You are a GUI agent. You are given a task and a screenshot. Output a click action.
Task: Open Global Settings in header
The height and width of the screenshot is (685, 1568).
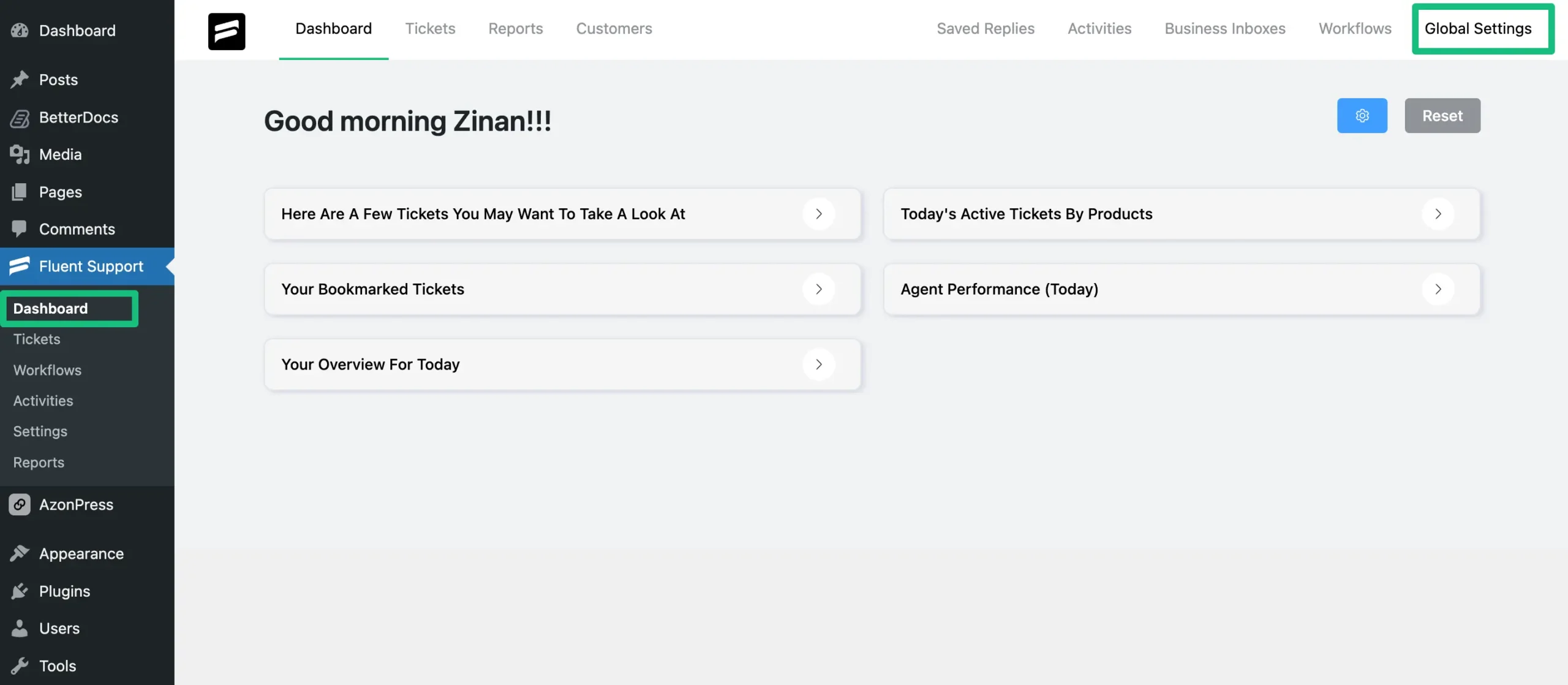tap(1478, 29)
